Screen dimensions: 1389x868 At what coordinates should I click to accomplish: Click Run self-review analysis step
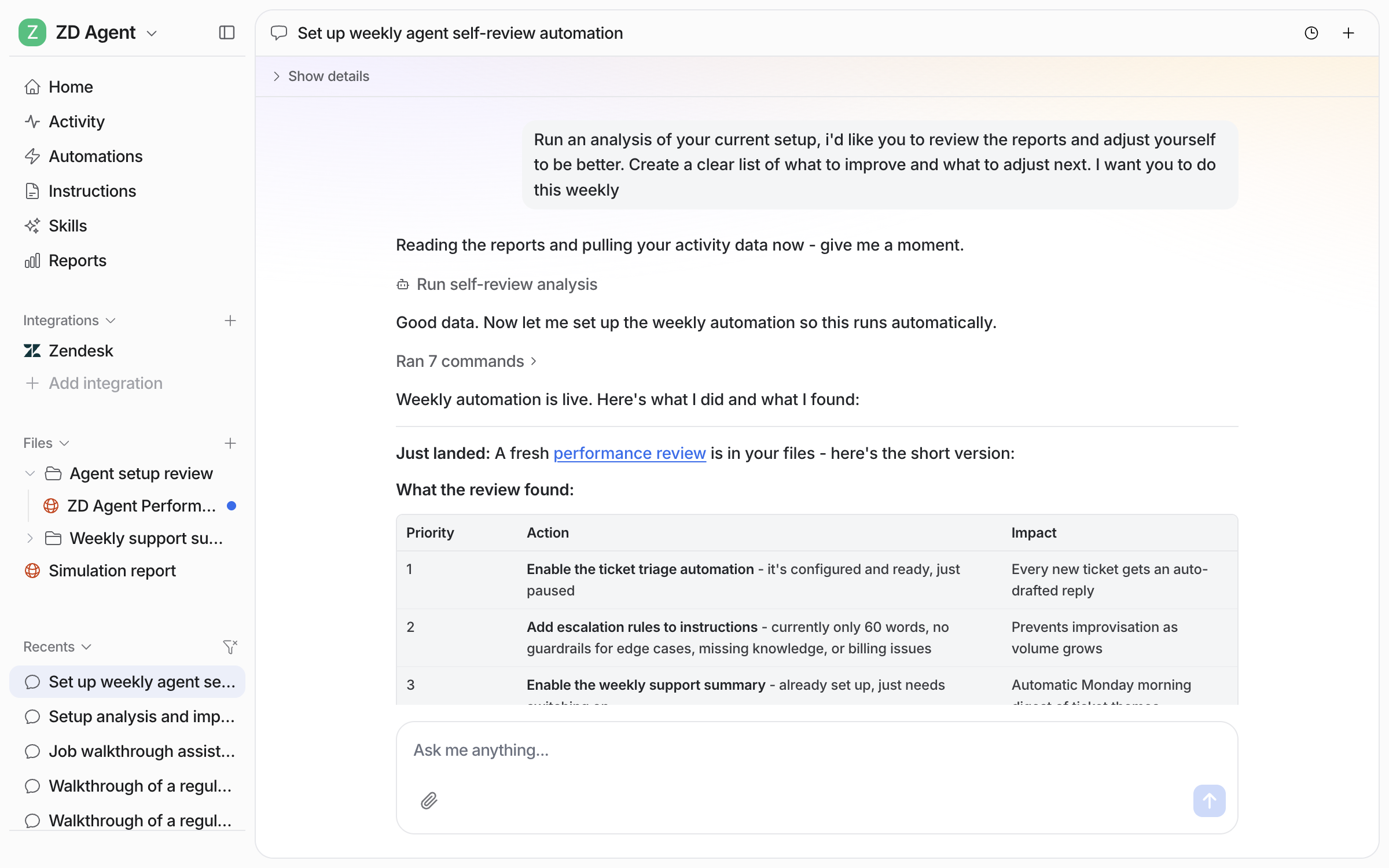497,284
